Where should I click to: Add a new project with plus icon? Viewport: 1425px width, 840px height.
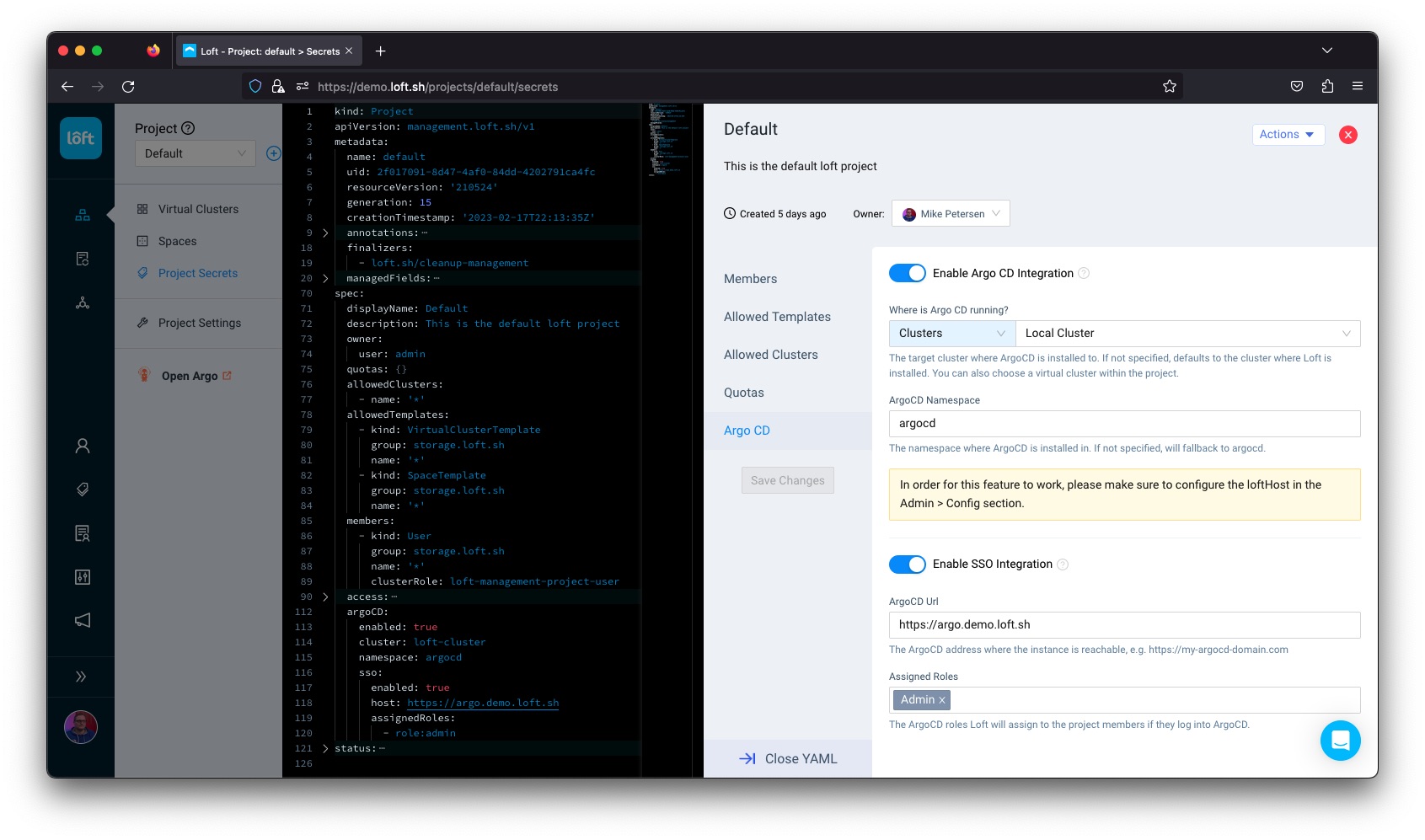point(273,153)
